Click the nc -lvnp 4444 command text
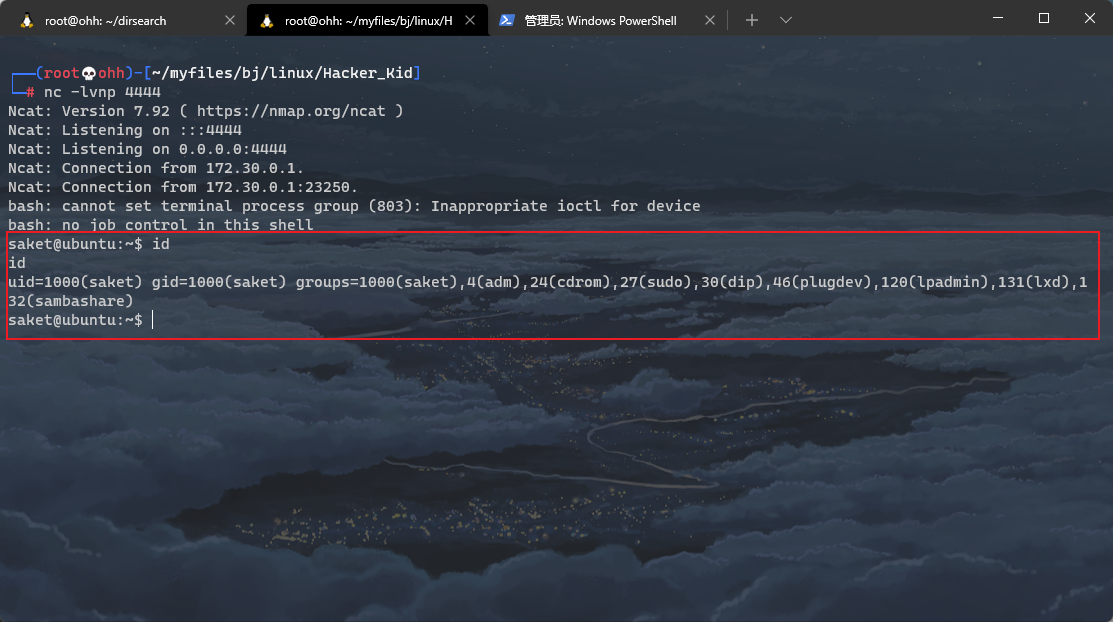The width and height of the screenshot is (1113, 622). (105, 91)
